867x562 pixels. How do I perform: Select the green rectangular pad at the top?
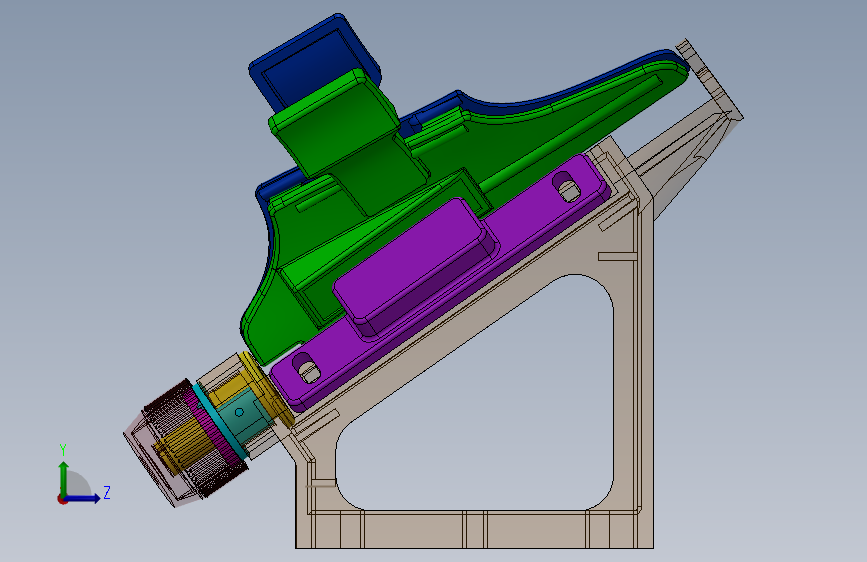coord(336,121)
